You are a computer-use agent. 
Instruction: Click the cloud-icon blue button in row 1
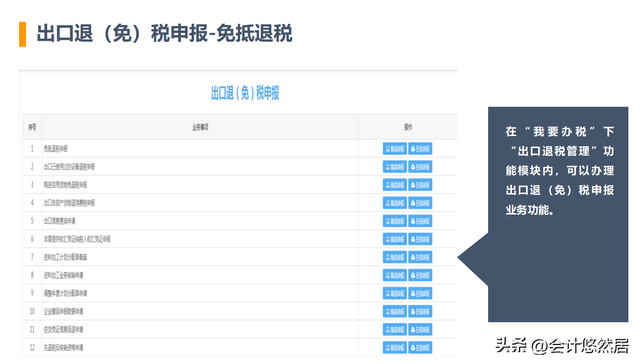[420, 149]
